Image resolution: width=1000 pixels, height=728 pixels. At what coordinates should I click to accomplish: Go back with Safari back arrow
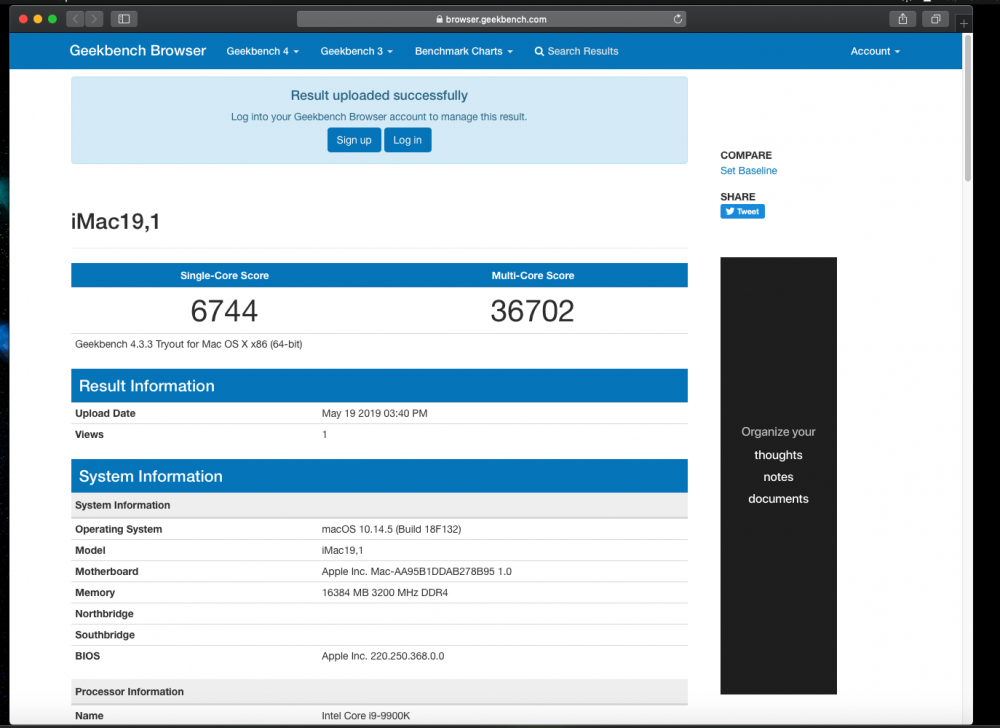(x=75, y=19)
